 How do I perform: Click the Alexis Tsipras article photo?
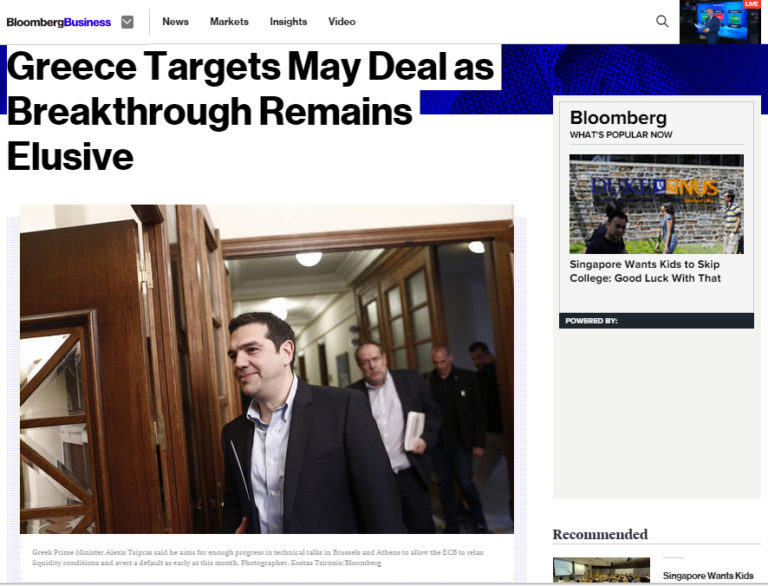pyautogui.click(x=266, y=369)
